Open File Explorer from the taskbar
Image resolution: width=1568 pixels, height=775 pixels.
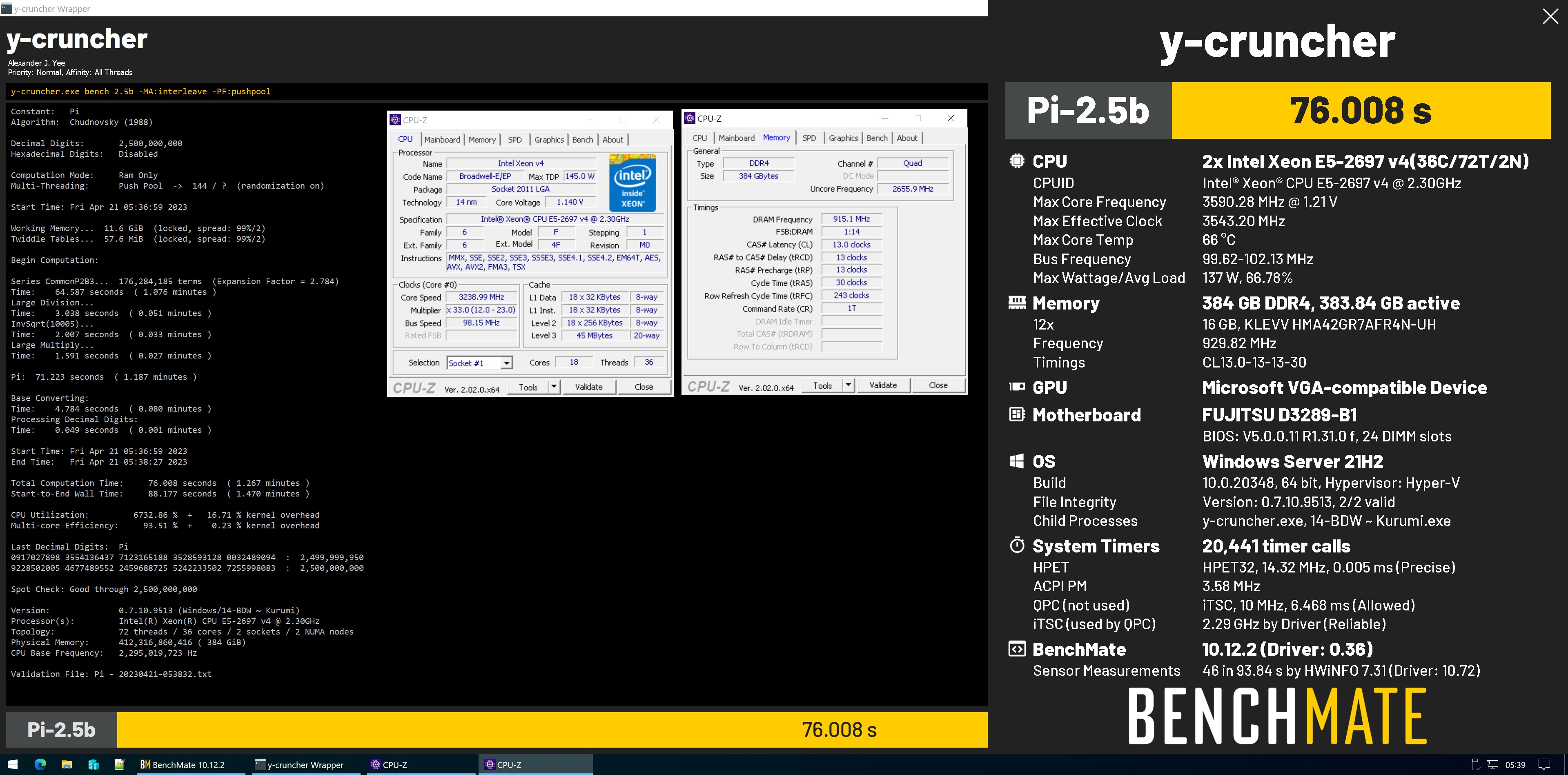[x=66, y=764]
